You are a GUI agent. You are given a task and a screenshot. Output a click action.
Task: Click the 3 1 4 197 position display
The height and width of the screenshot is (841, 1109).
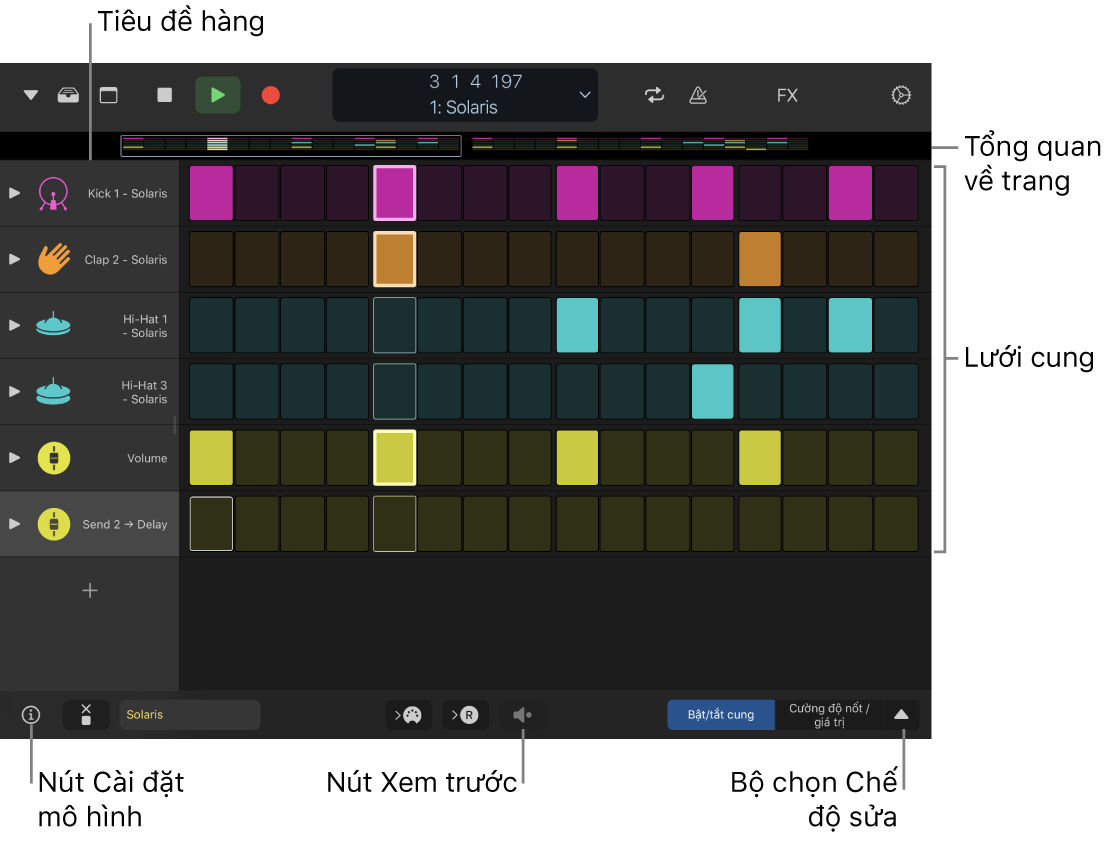click(475, 82)
